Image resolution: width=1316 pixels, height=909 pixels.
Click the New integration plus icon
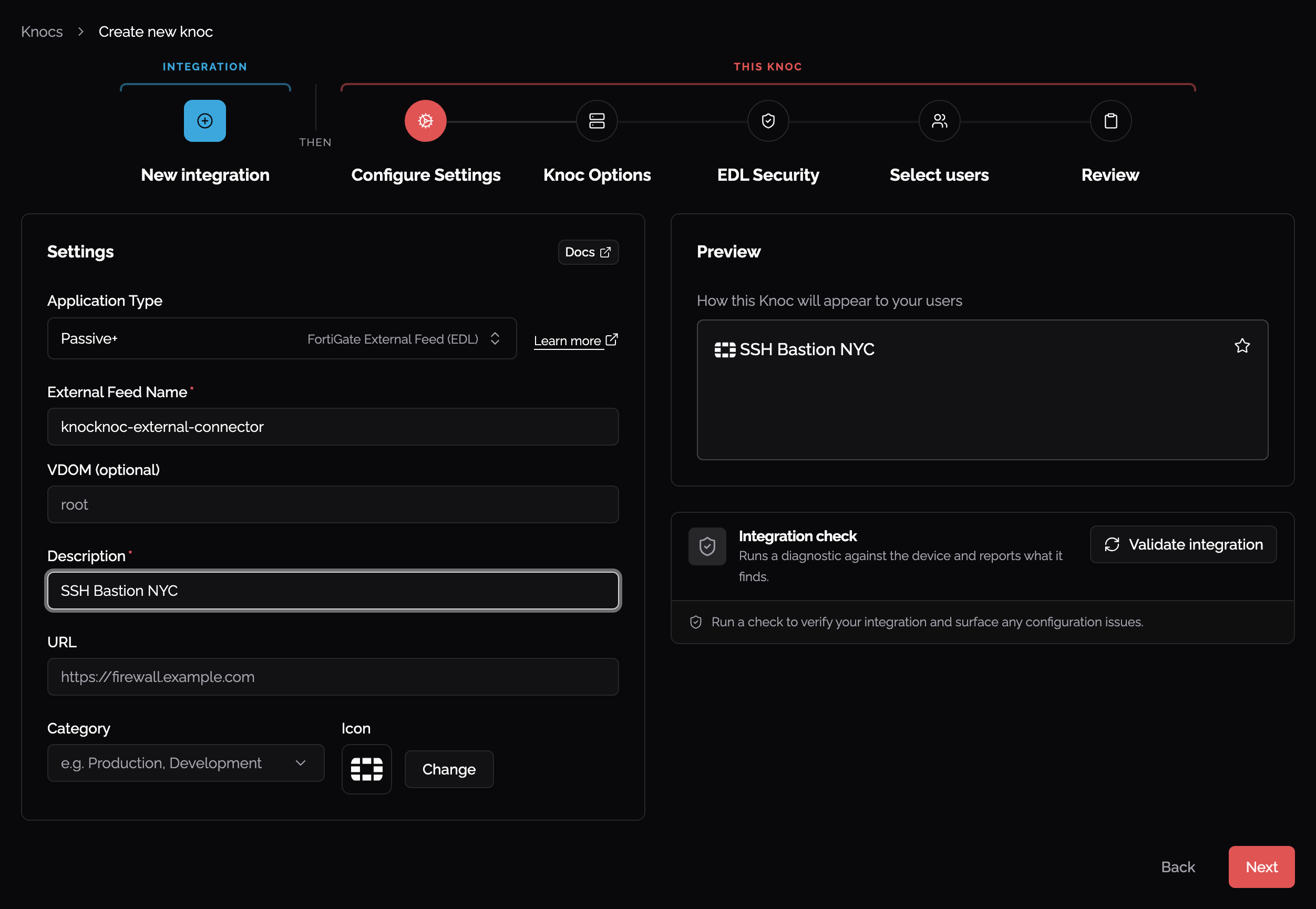[204, 121]
